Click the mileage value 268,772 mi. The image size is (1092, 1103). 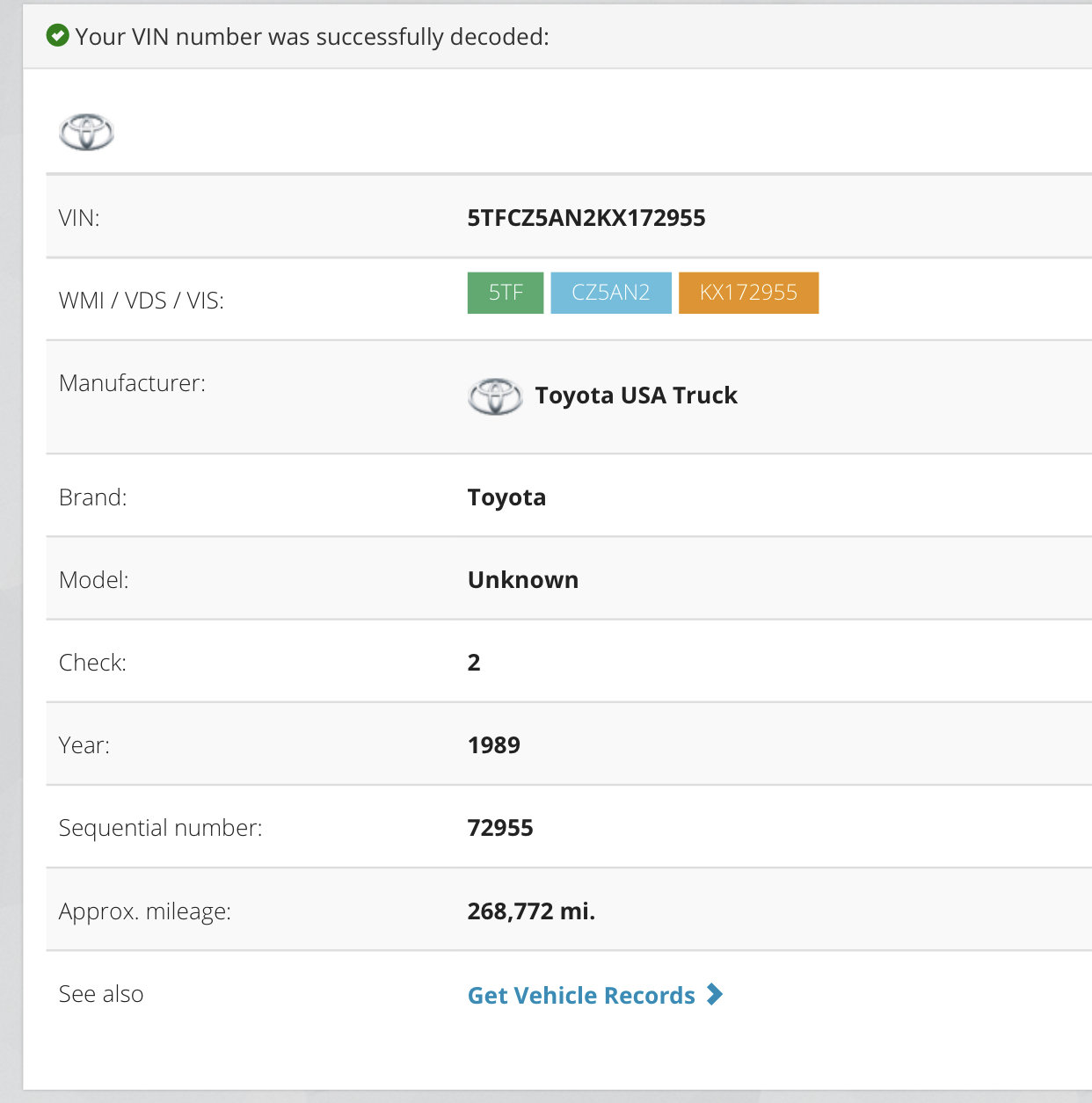[x=531, y=911]
